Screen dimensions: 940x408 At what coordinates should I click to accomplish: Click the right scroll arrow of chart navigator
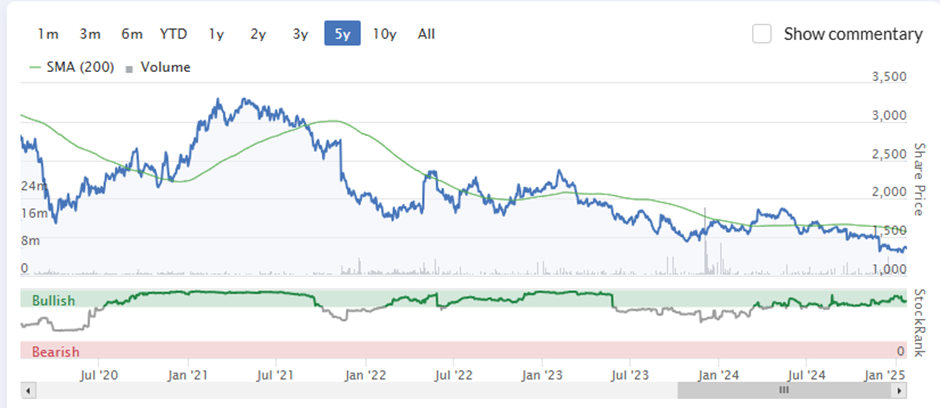pyautogui.click(x=899, y=391)
